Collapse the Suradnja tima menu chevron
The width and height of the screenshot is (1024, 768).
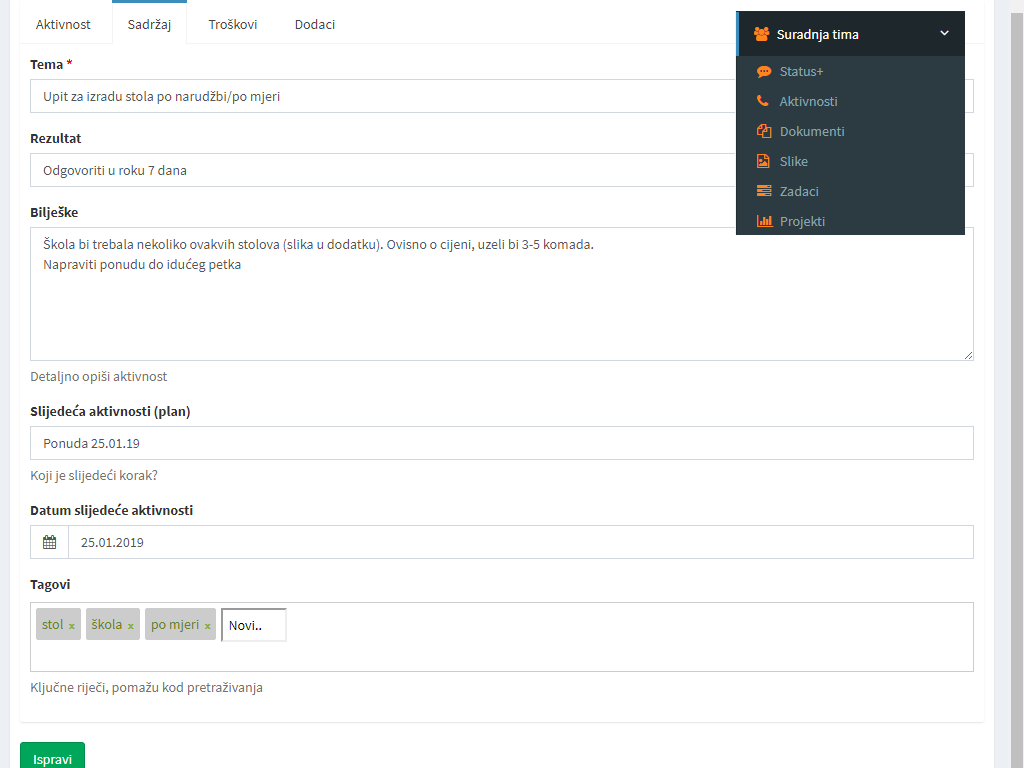coord(944,34)
